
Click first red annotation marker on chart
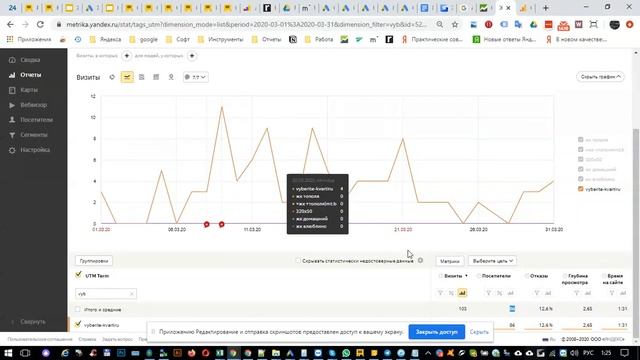[x=207, y=224]
